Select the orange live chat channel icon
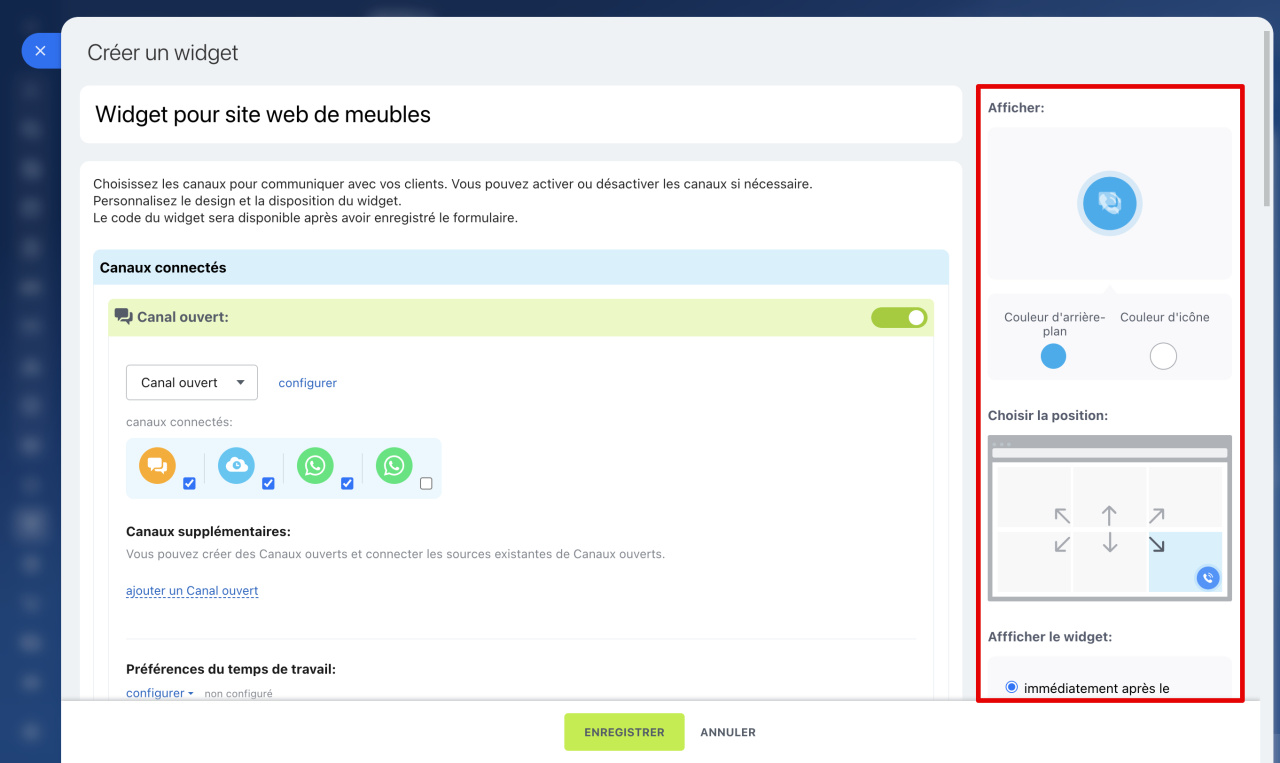Viewport: 1280px width, 763px height. (x=157, y=465)
